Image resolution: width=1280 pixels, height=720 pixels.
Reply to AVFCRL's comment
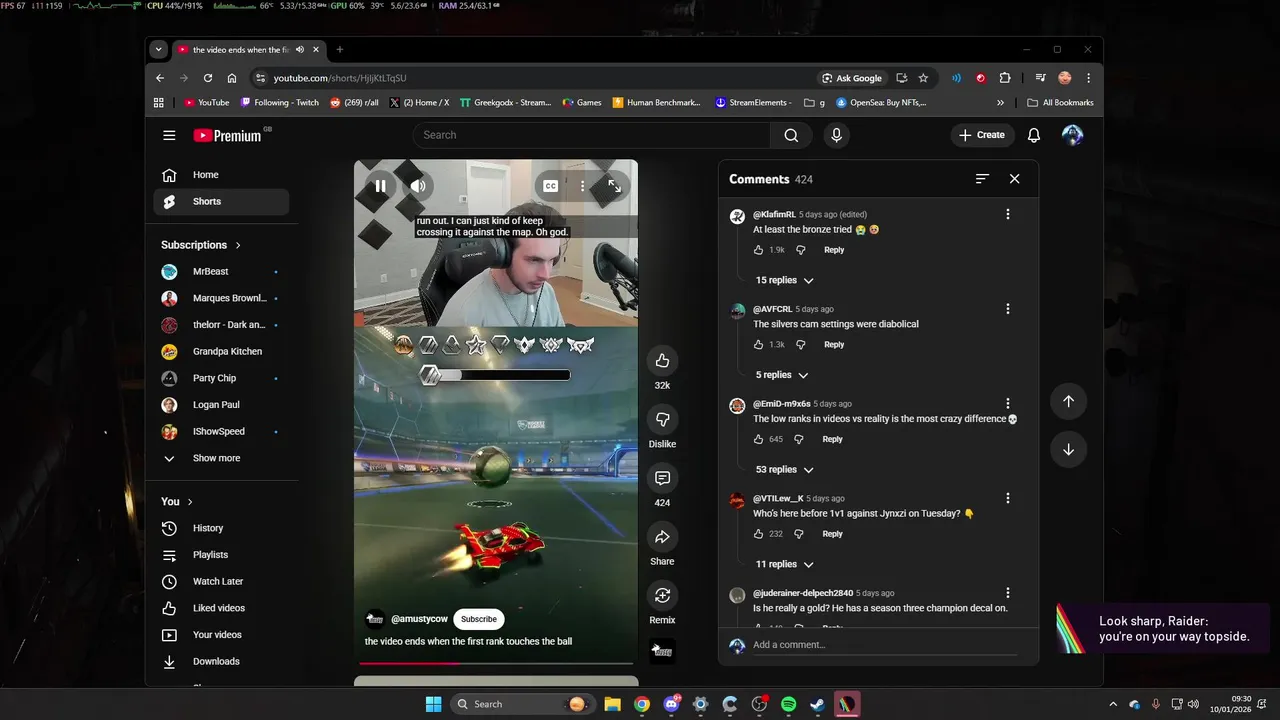pyautogui.click(x=834, y=345)
